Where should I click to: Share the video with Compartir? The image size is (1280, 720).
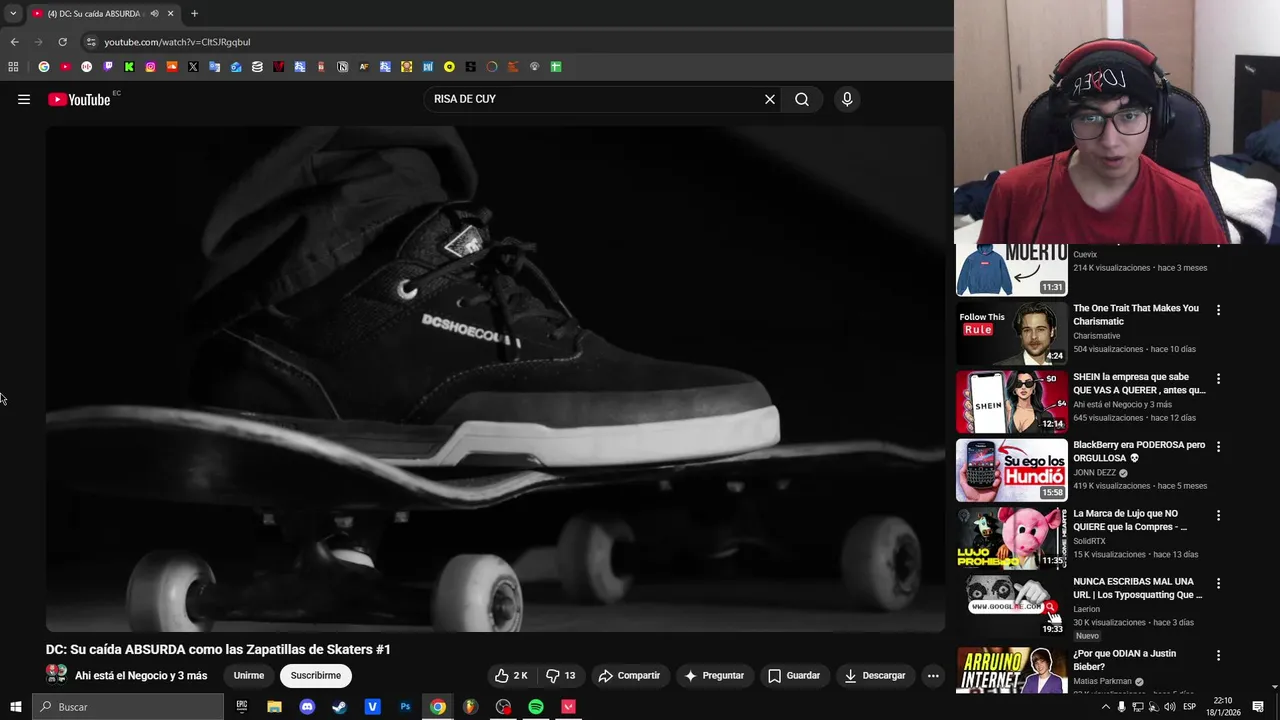point(629,676)
